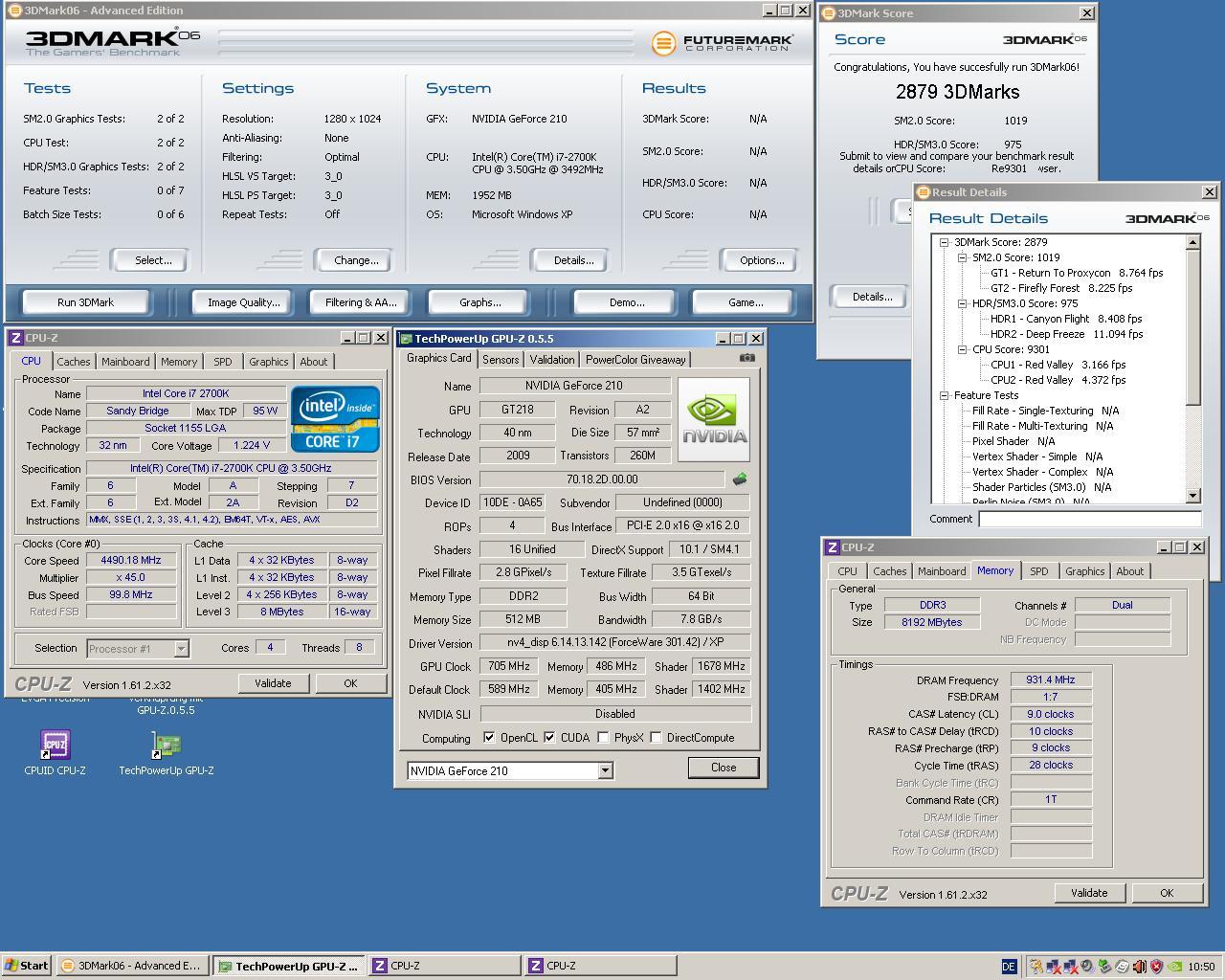Open the TechPowerUp GPU-Z desktop shortcut

tap(167, 752)
